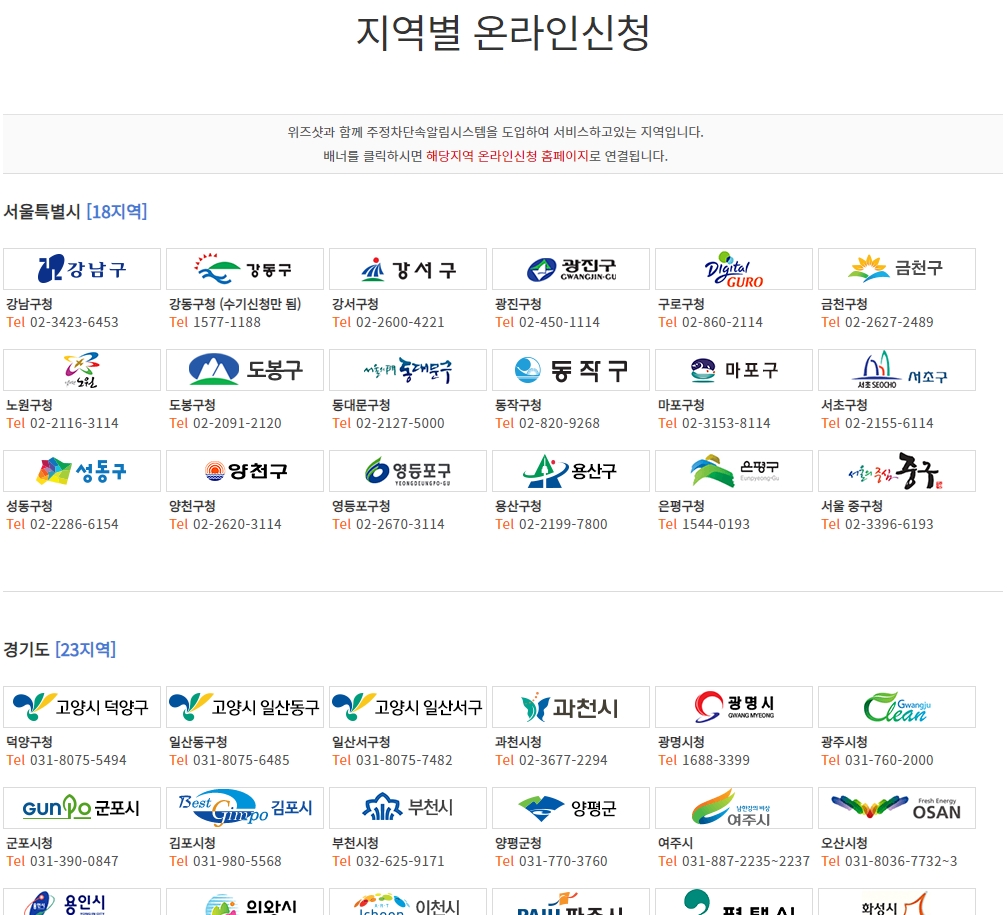Open the 이천시 Icheon banner

(408, 902)
